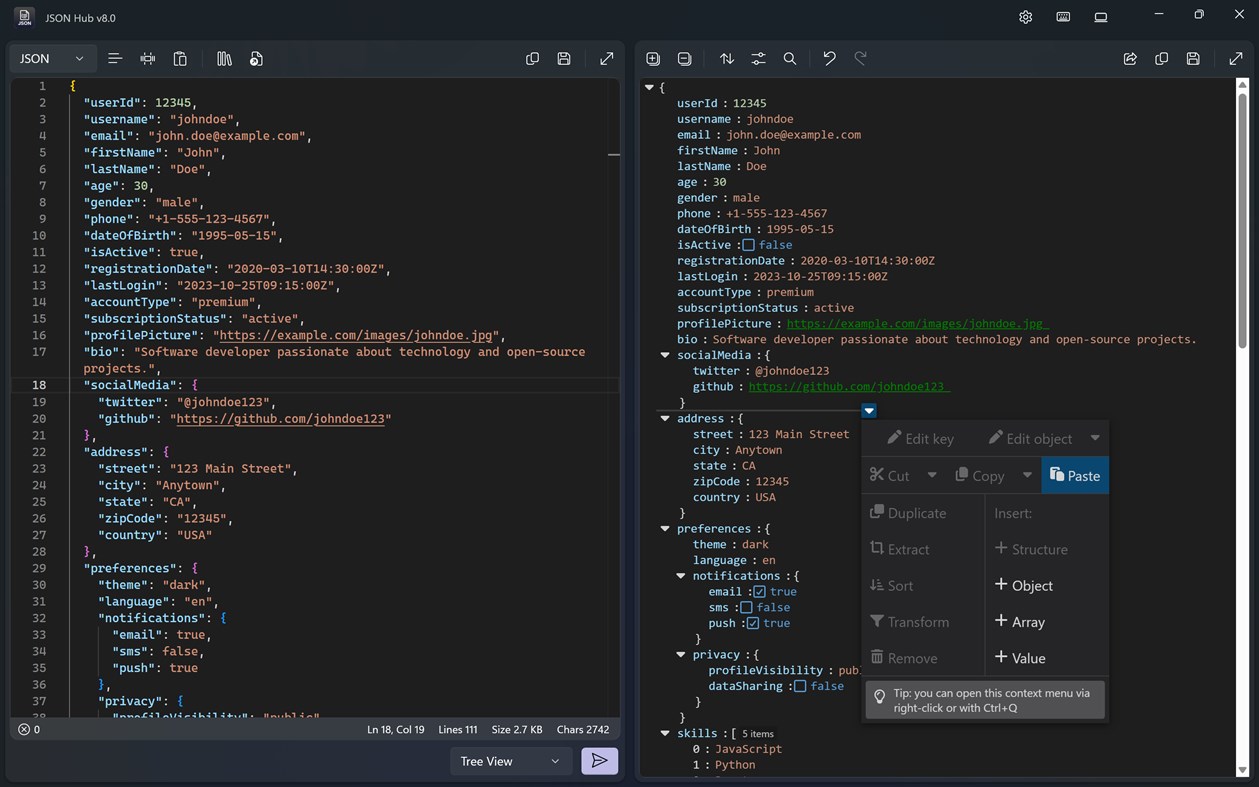Viewport: 1259px width, 787px height.
Task: Select Duplicate in context menu
Action: (908, 513)
